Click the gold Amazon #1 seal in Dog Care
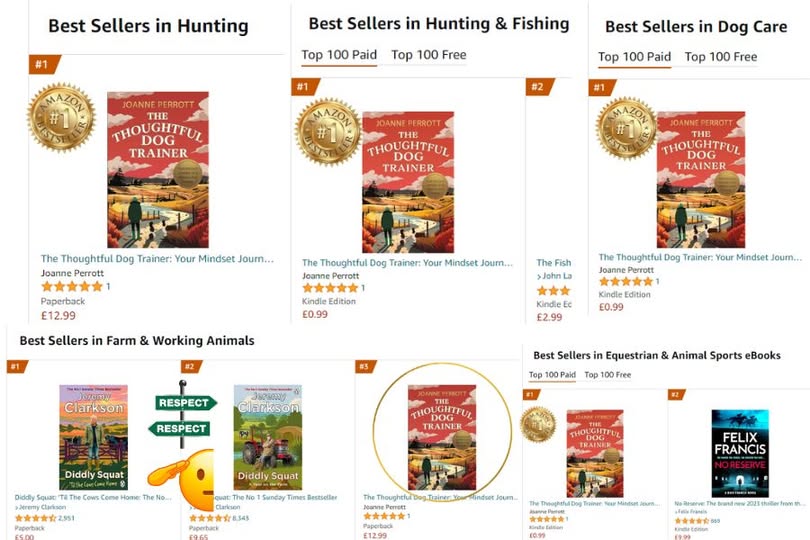Screen dimensions: 810x540 pos(626,128)
